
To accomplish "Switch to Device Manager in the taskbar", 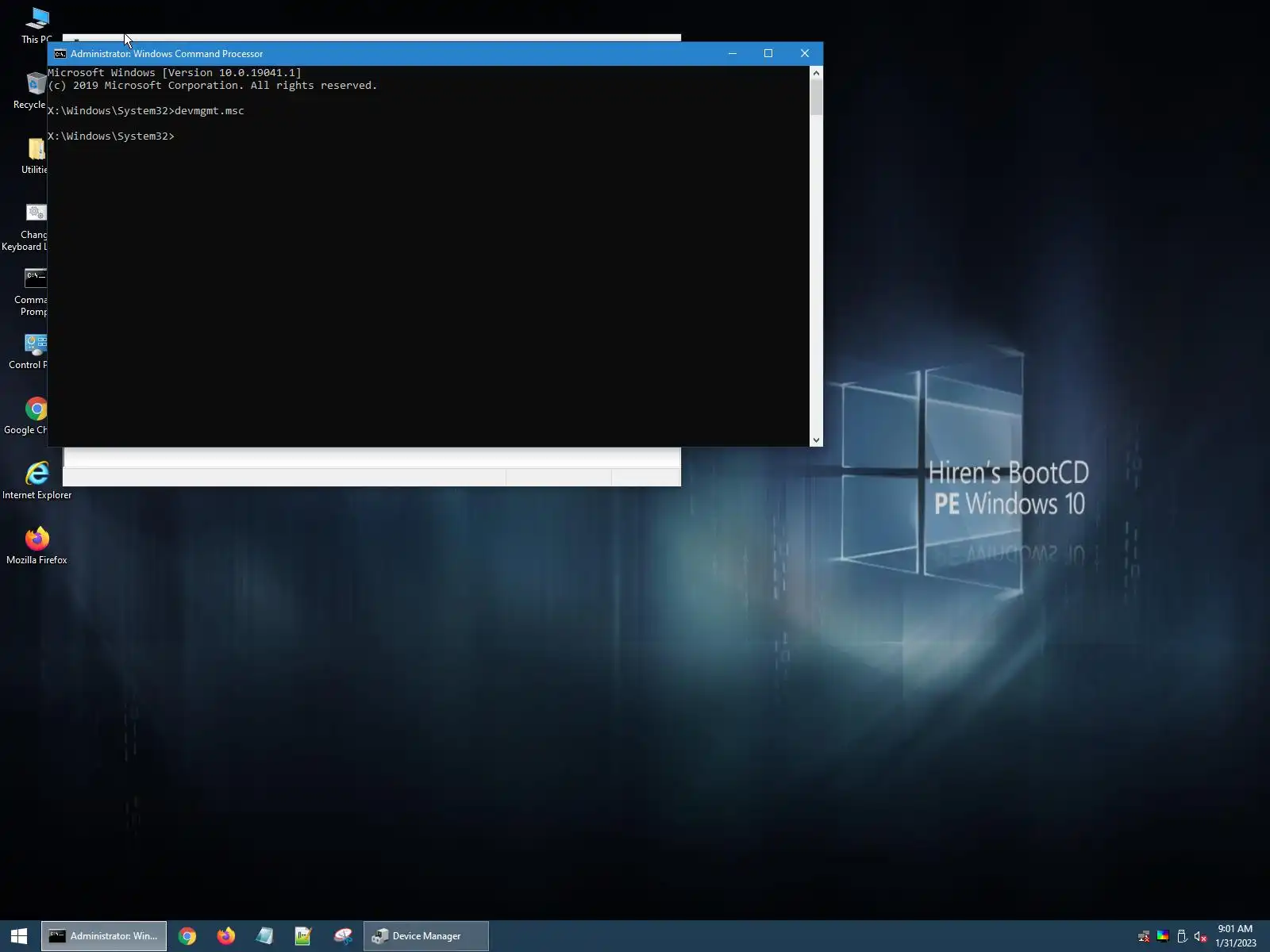I will pyautogui.click(x=426, y=936).
